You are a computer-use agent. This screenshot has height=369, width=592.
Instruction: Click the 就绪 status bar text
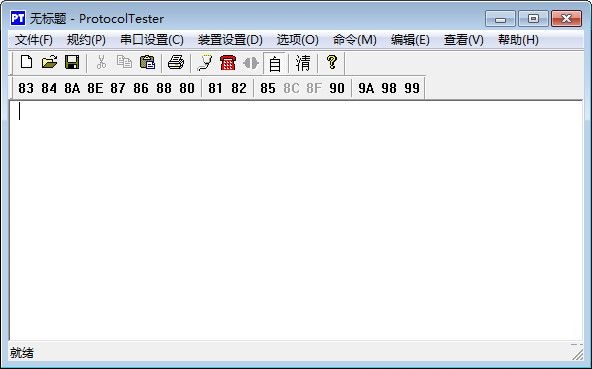[22, 353]
